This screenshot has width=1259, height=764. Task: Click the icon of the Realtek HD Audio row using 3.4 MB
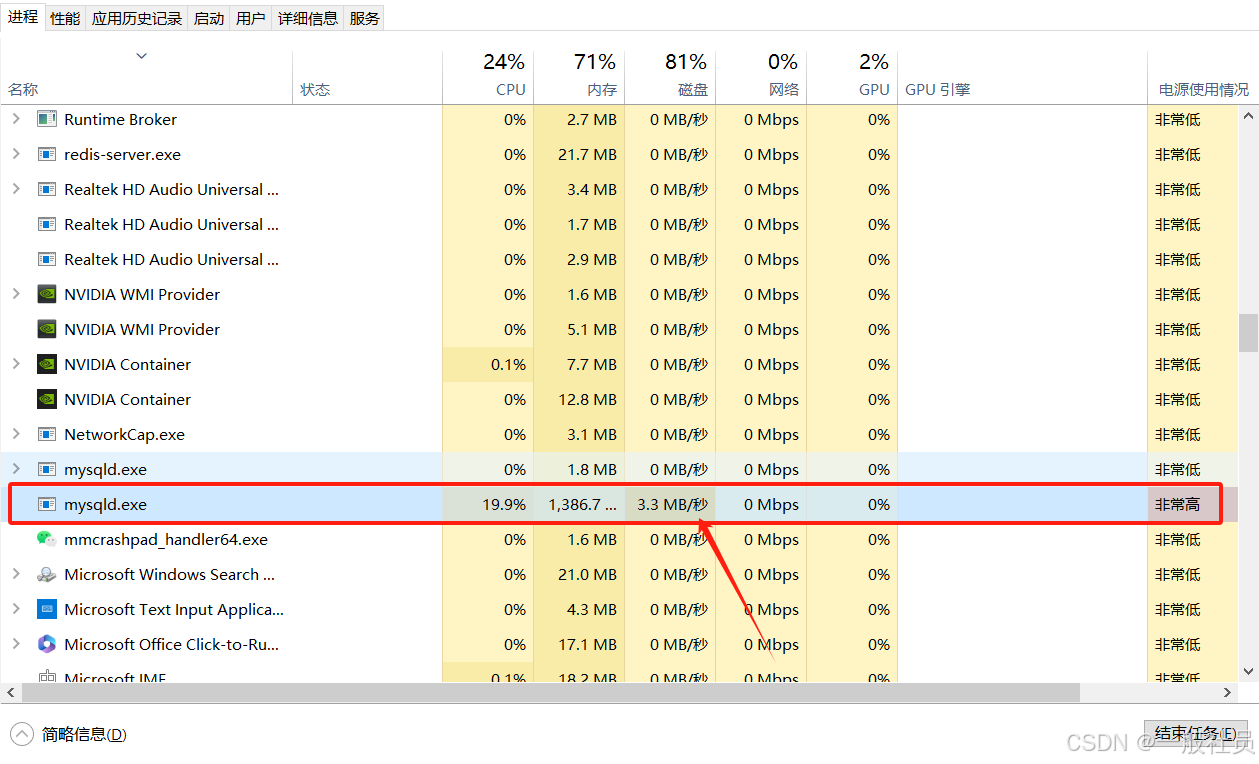pos(47,189)
